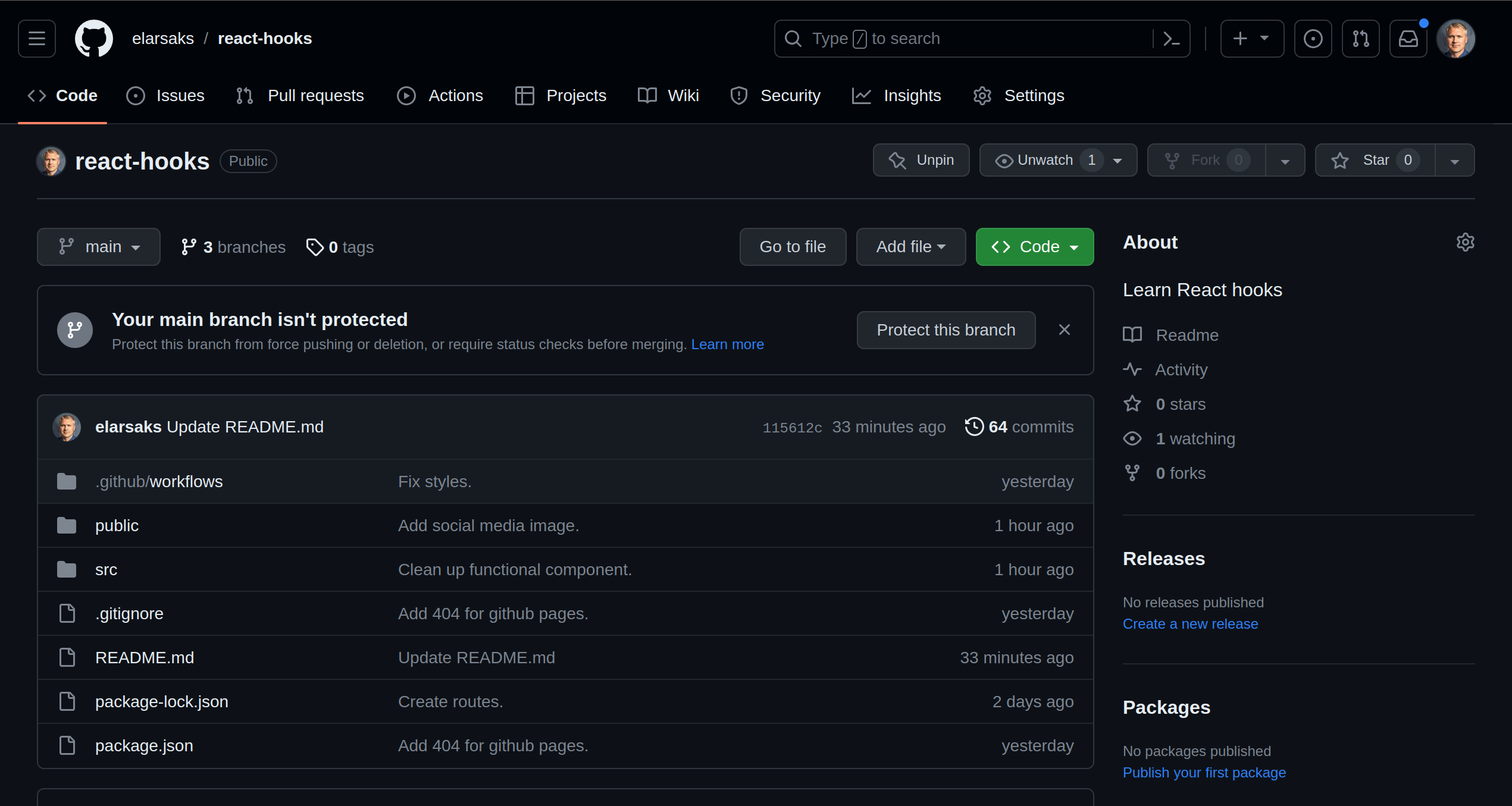Open the Actions tab
The height and width of the screenshot is (806, 1512).
point(440,96)
